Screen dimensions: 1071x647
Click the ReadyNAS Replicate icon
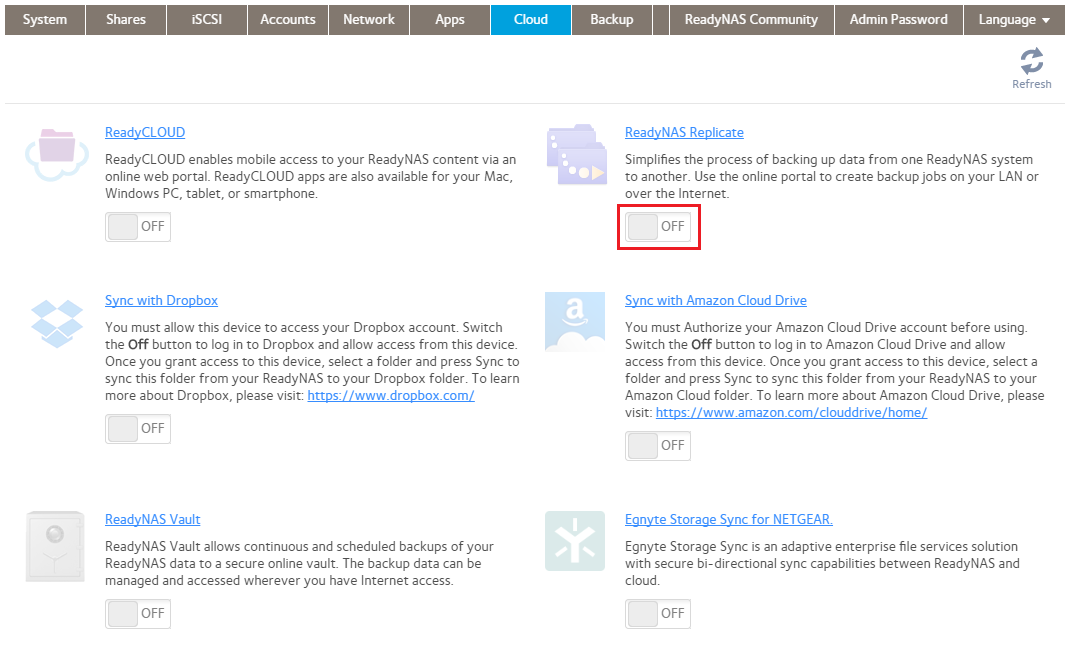pyautogui.click(x=576, y=154)
